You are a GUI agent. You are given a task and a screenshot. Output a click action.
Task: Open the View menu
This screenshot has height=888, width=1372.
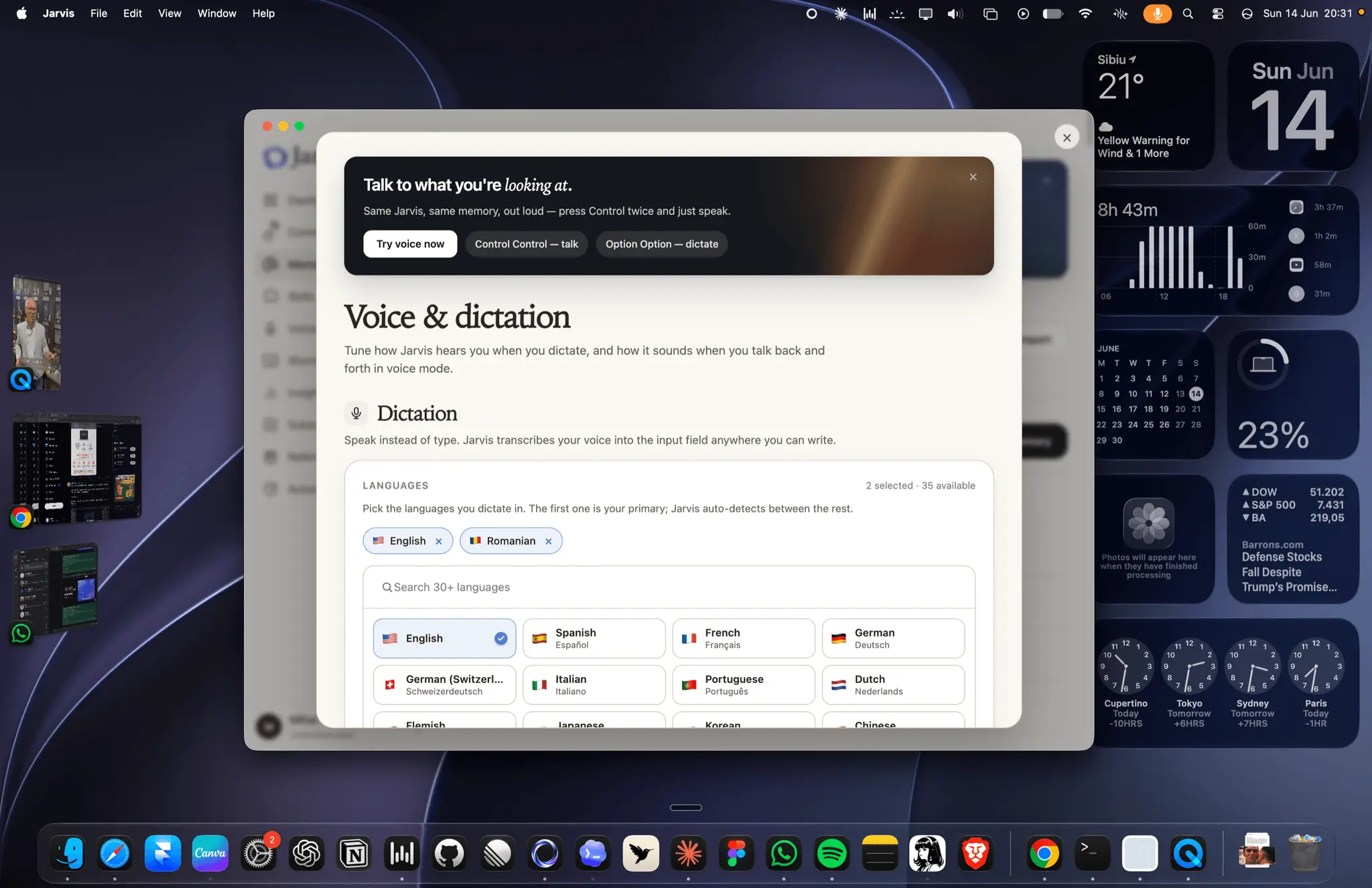[169, 13]
